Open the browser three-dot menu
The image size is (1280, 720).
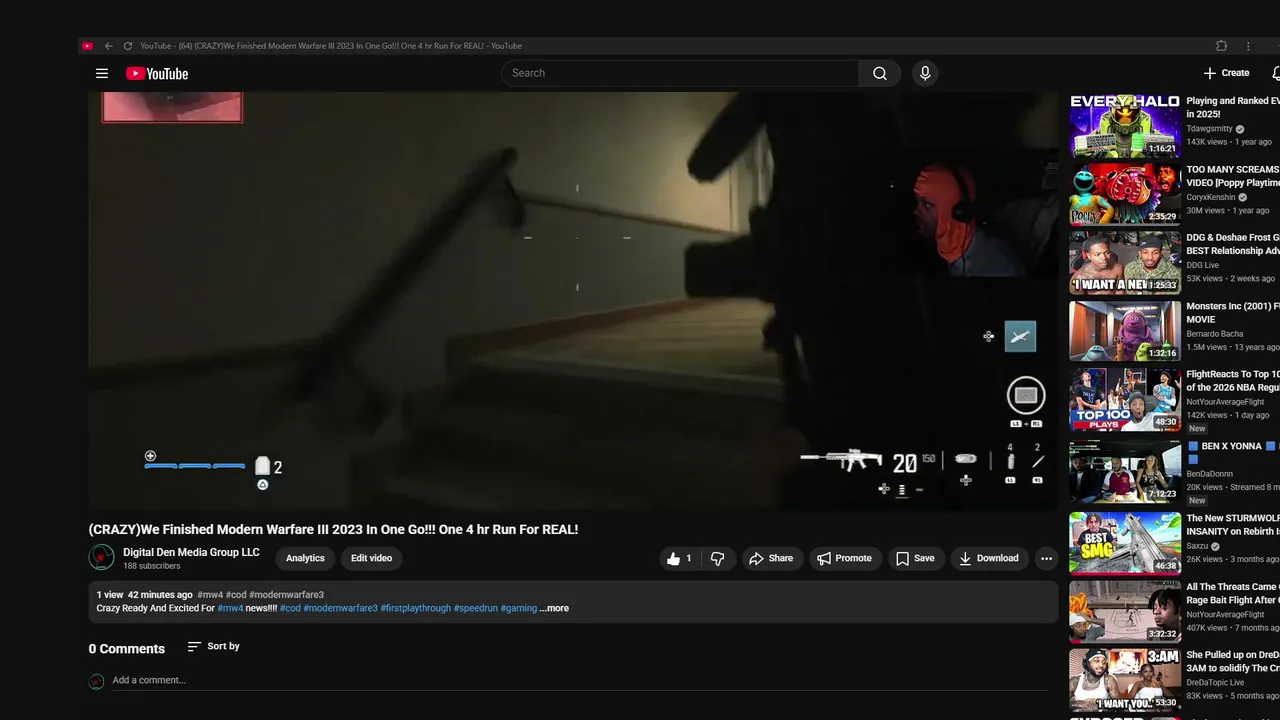pos(1248,46)
